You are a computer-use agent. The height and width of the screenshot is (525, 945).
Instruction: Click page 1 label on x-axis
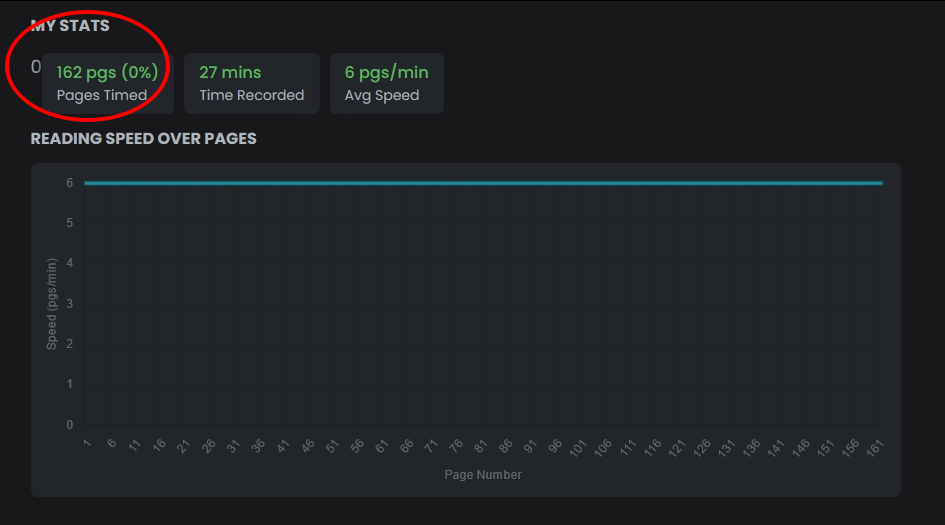[86, 444]
